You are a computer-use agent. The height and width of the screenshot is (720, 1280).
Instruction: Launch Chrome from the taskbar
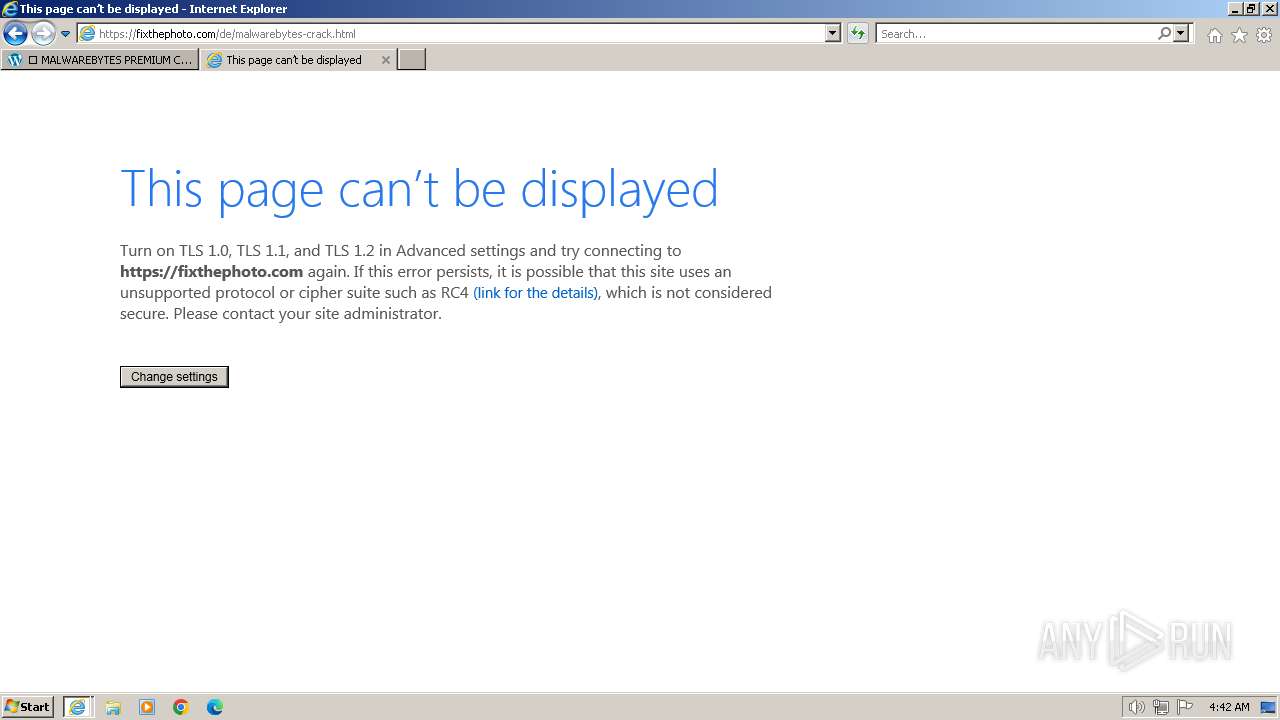click(x=181, y=707)
